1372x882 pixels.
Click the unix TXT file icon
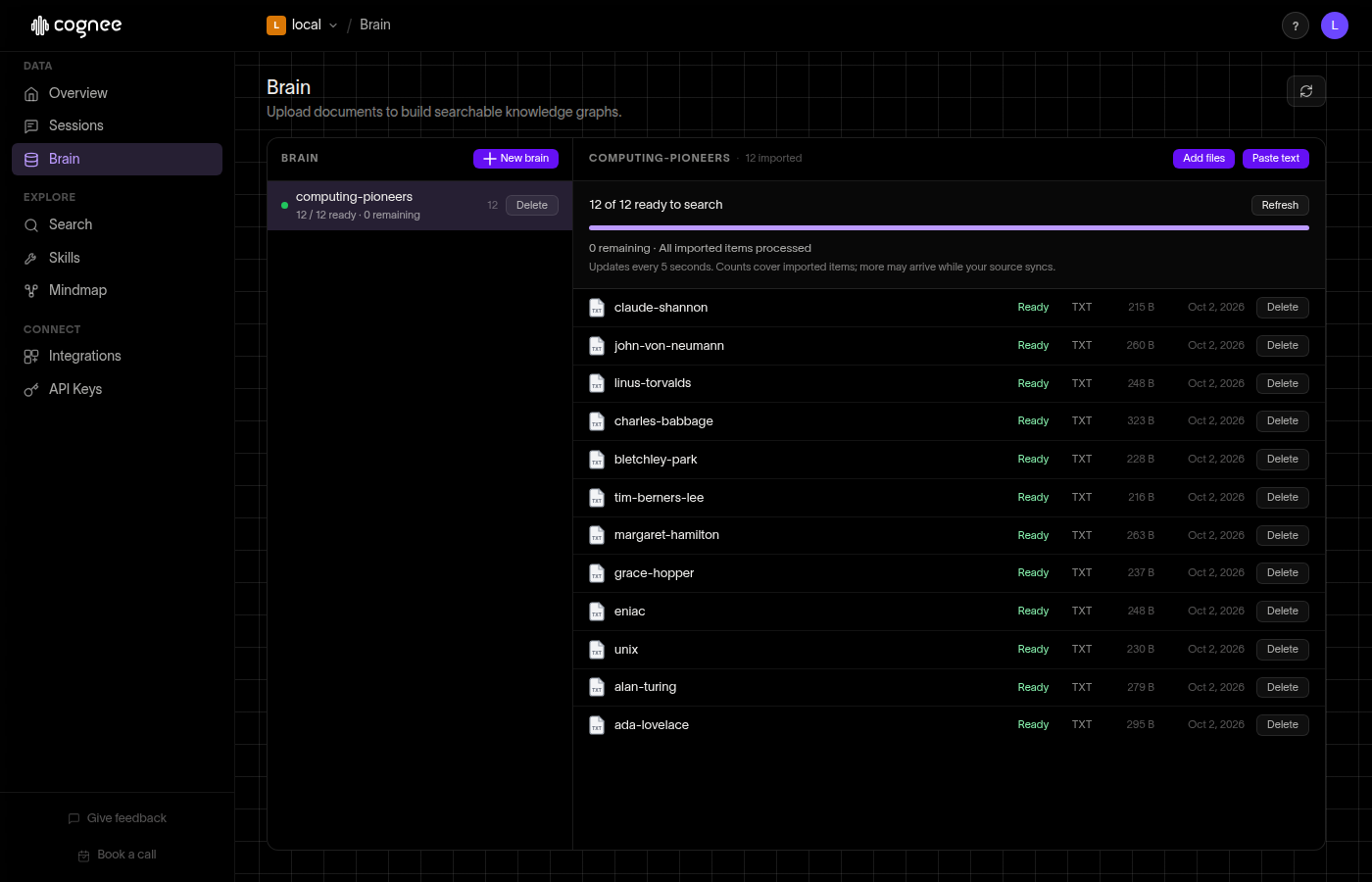click(x=597, y=650)
